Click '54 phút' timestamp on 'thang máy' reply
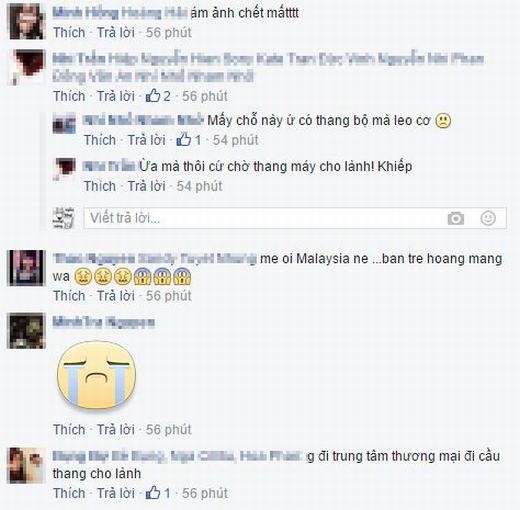520x510 pixels. tap(199, 186)
